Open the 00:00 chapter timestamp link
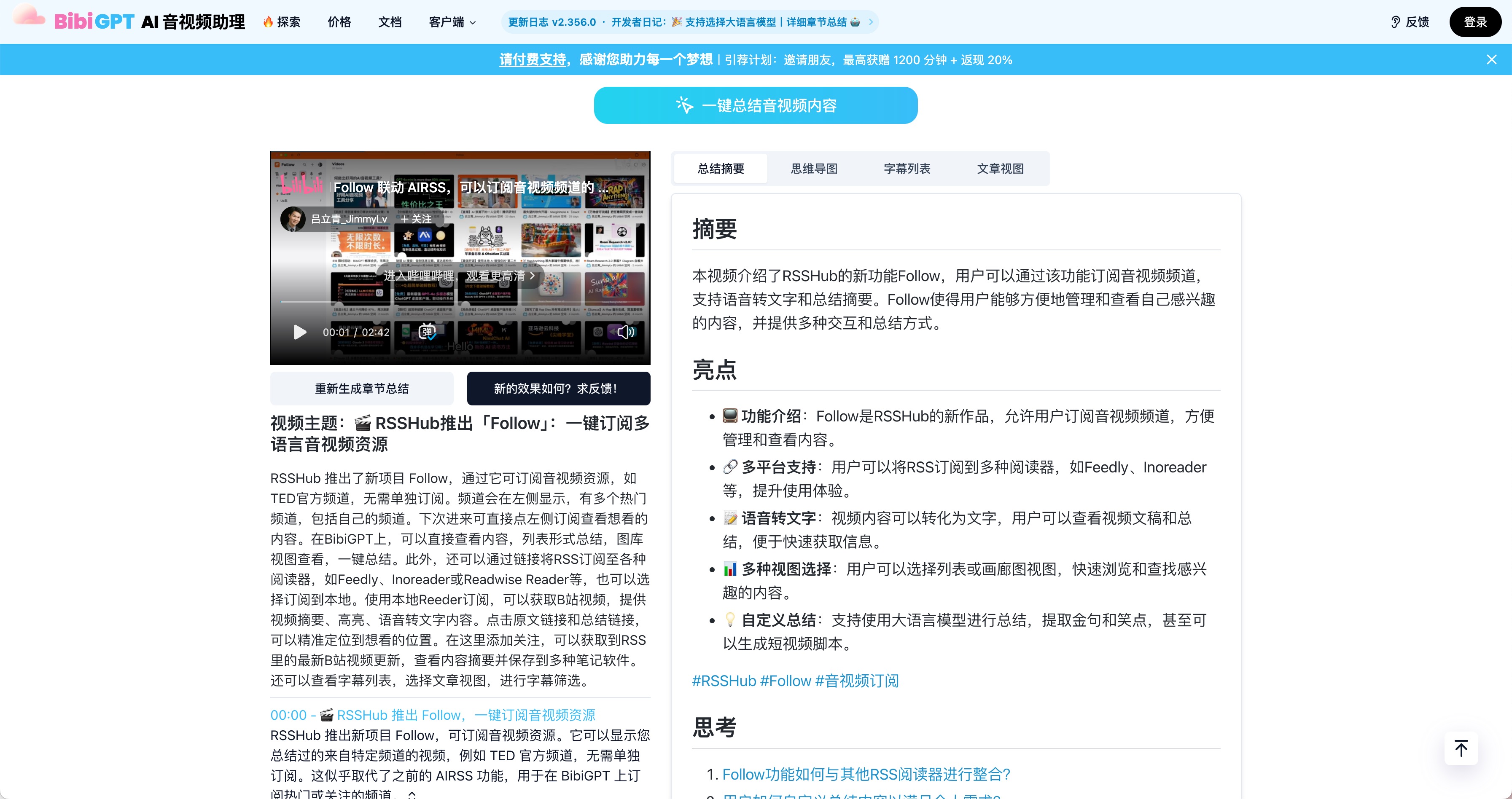The width and height of the screenshot is (1512, 799). point(288,715)
